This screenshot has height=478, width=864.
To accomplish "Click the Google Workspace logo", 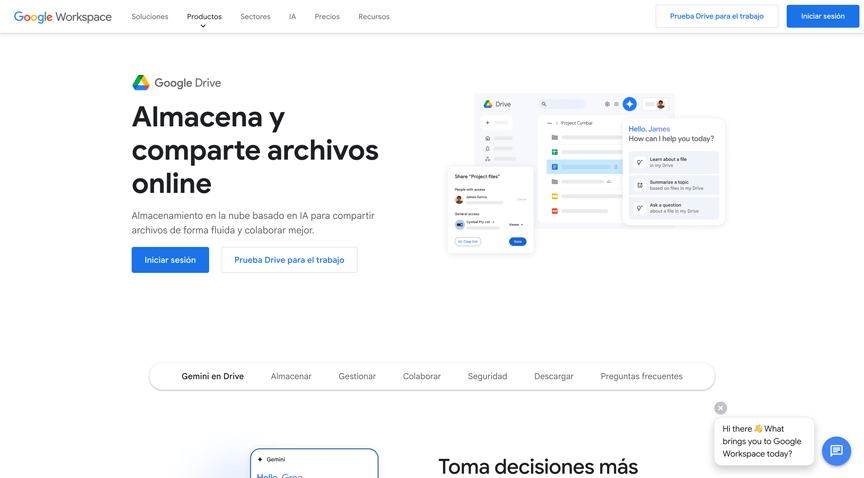I will tap(63, 17).
